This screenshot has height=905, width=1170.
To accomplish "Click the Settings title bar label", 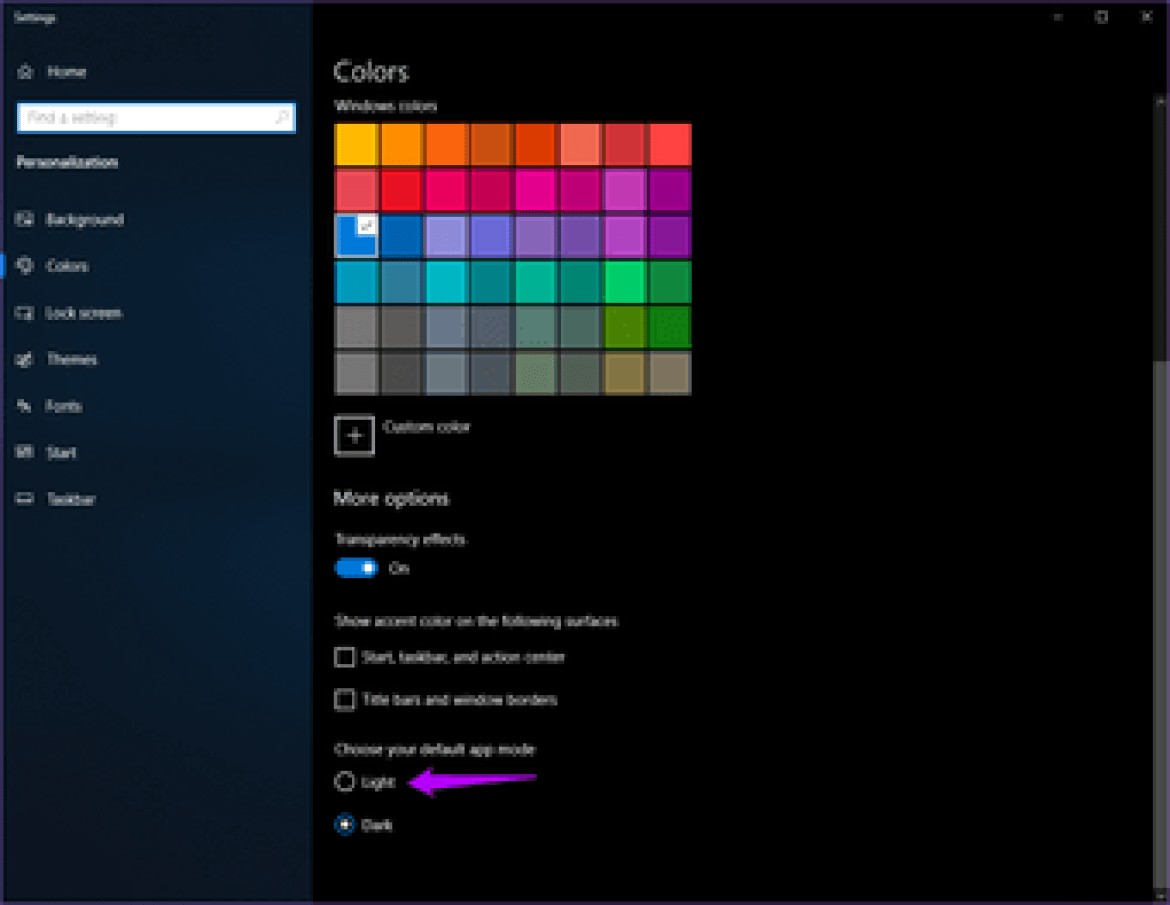I will click(35, 17).
